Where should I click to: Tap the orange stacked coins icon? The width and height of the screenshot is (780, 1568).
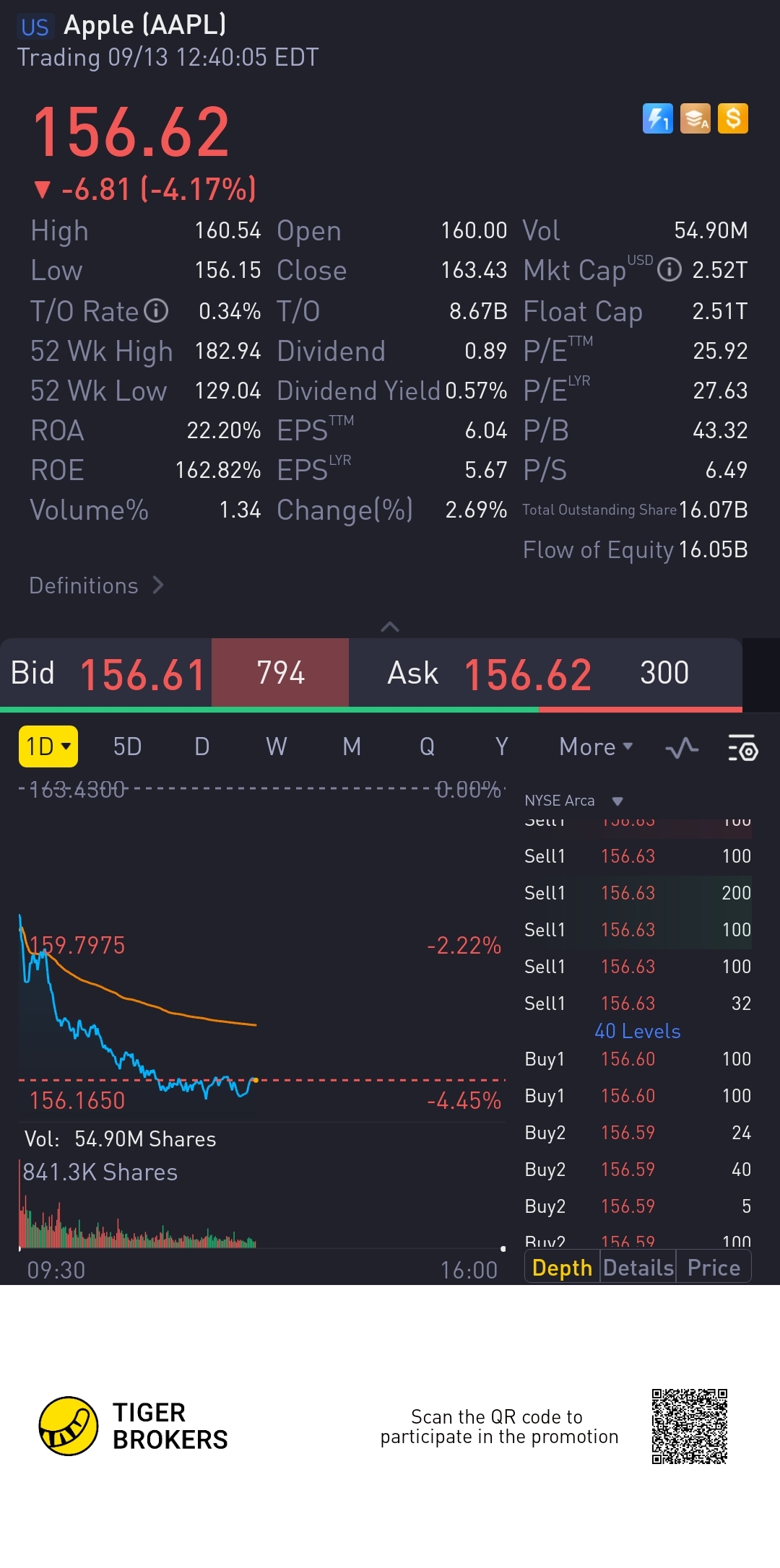[695, 118]
